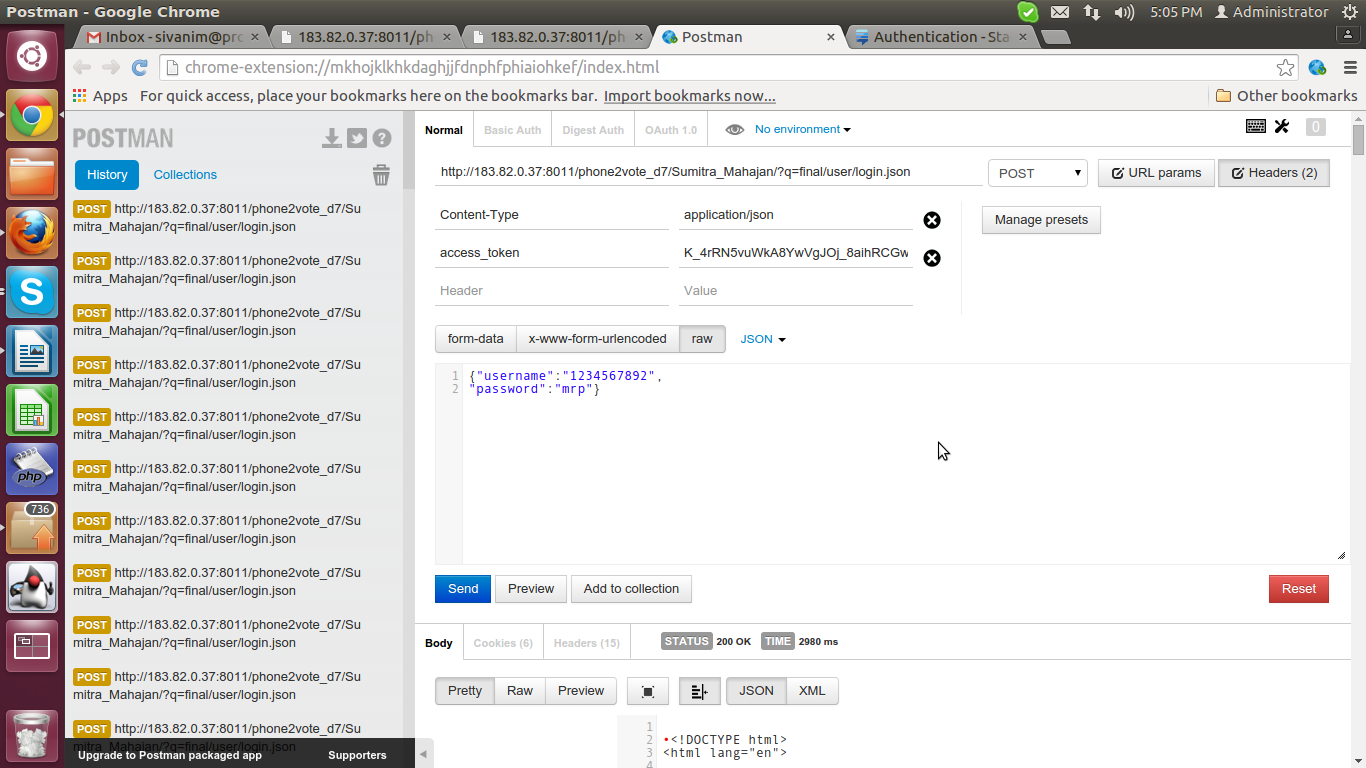
Task: Enable the form-data body mode
Action: click(x=475, y=339)
